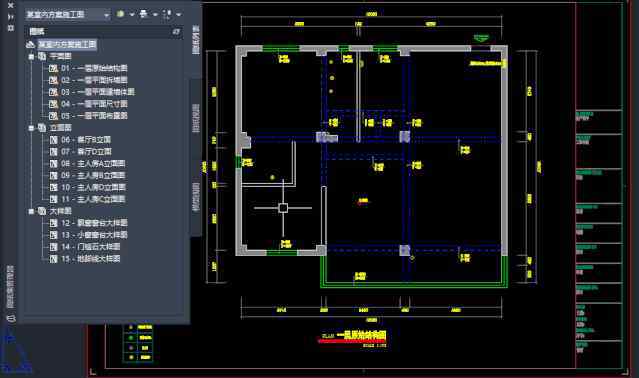
Task: Click the green refresh sheet status icon
Action: tap(120, 14)
